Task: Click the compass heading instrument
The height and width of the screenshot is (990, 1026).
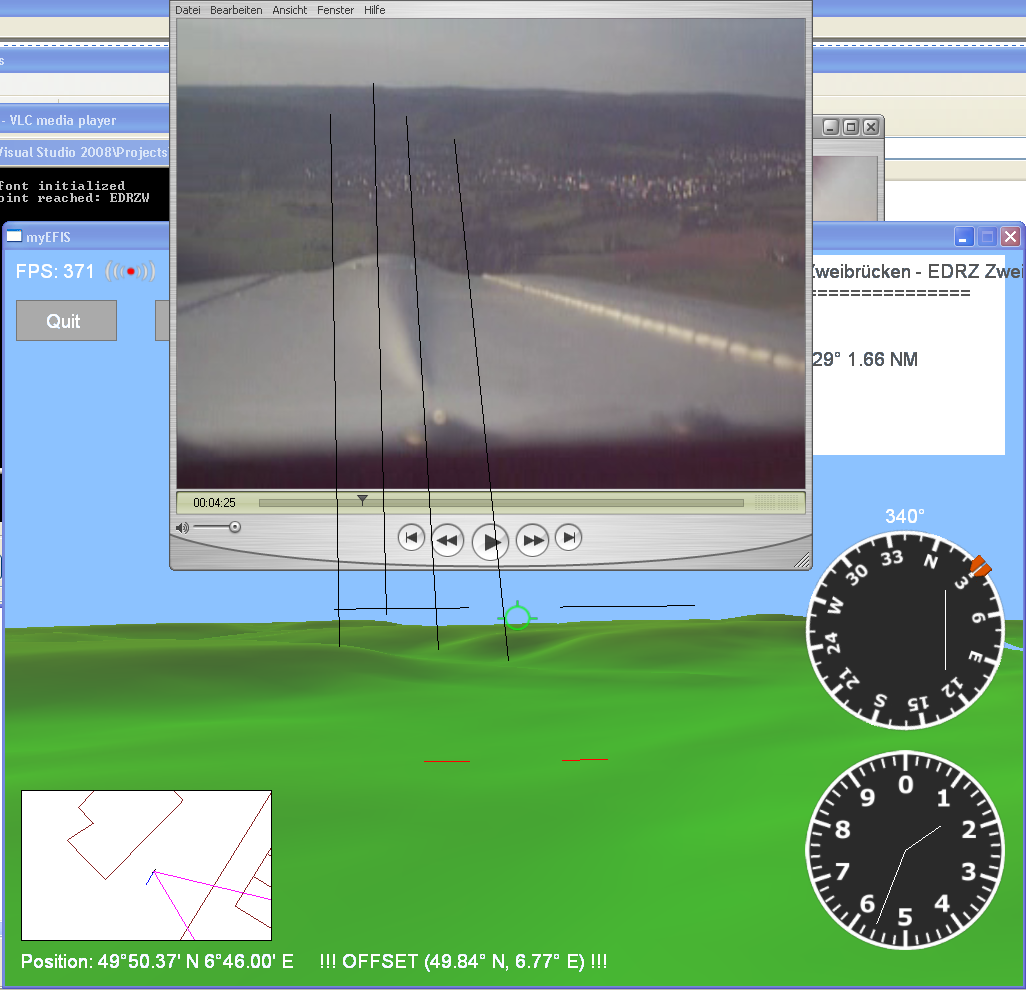Action: point(905,631)
